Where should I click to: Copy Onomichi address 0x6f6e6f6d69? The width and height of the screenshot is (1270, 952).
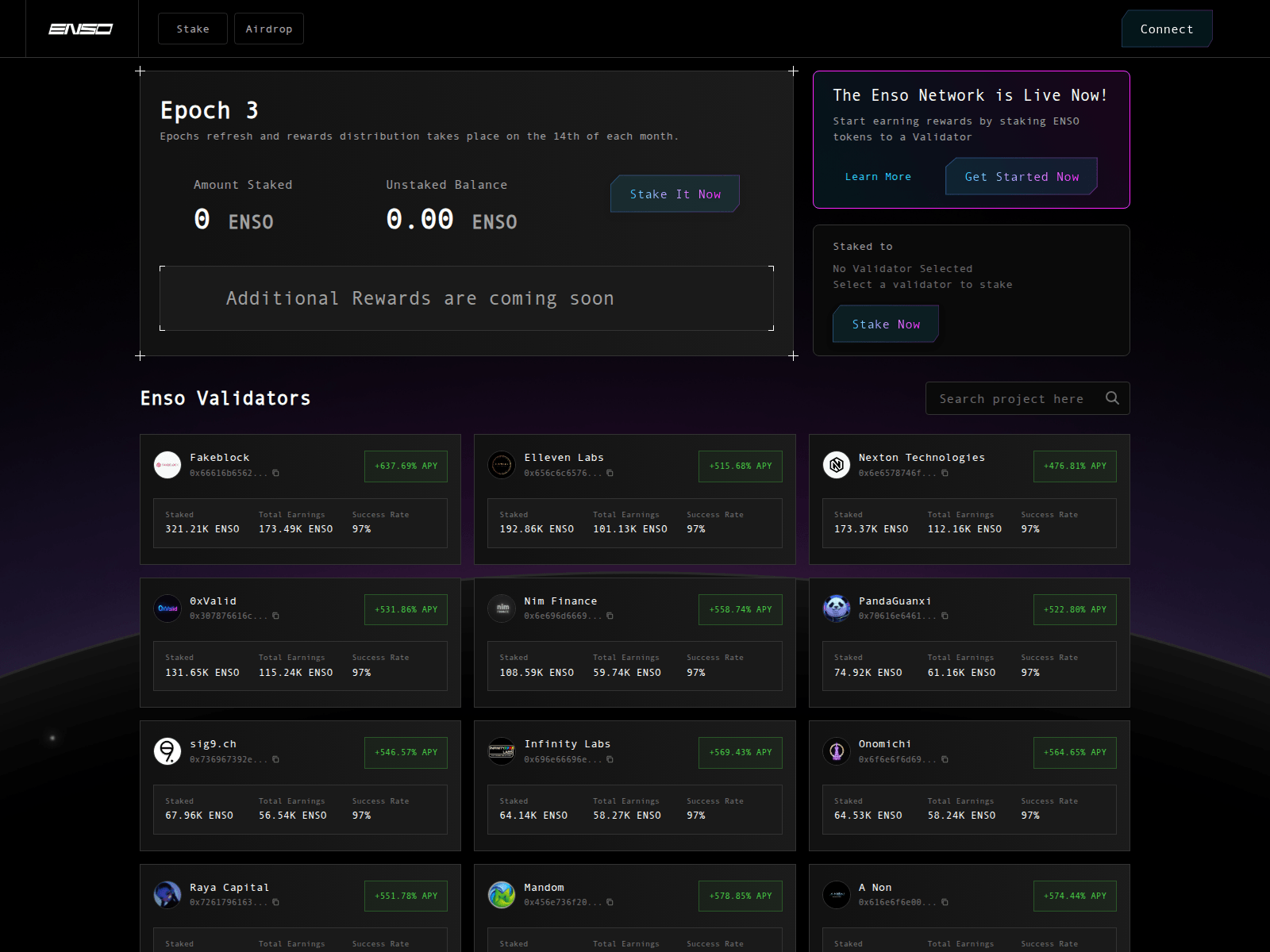tap(945, 759)
